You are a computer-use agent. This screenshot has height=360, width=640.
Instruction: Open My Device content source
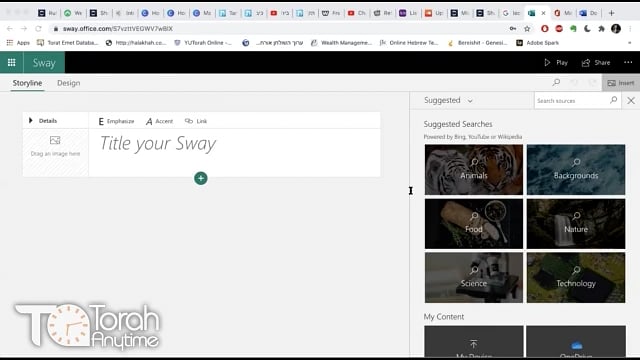(x=473, y=342)
